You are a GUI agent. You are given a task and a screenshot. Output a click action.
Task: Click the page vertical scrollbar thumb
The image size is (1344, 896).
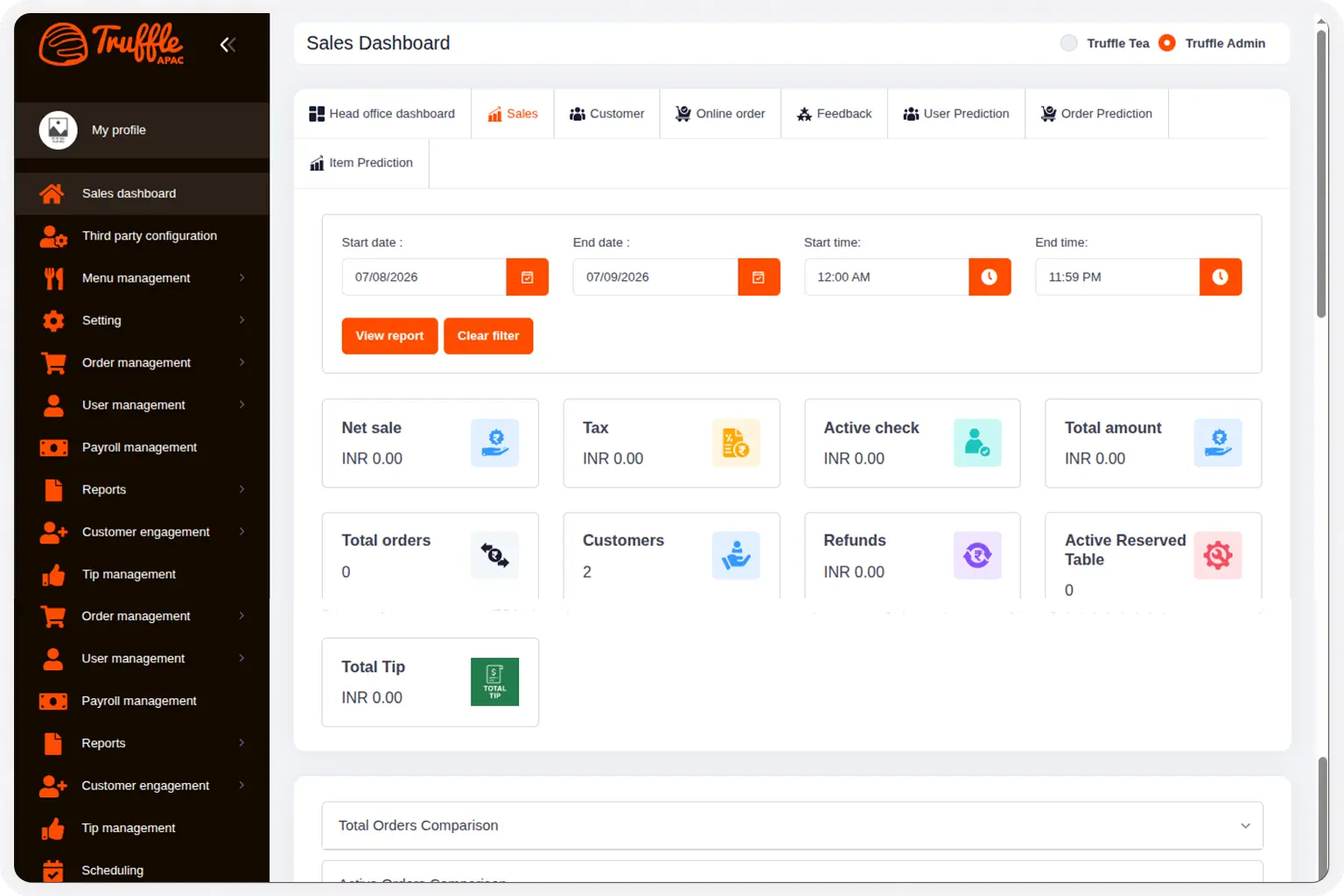[x=1321, y=174]
